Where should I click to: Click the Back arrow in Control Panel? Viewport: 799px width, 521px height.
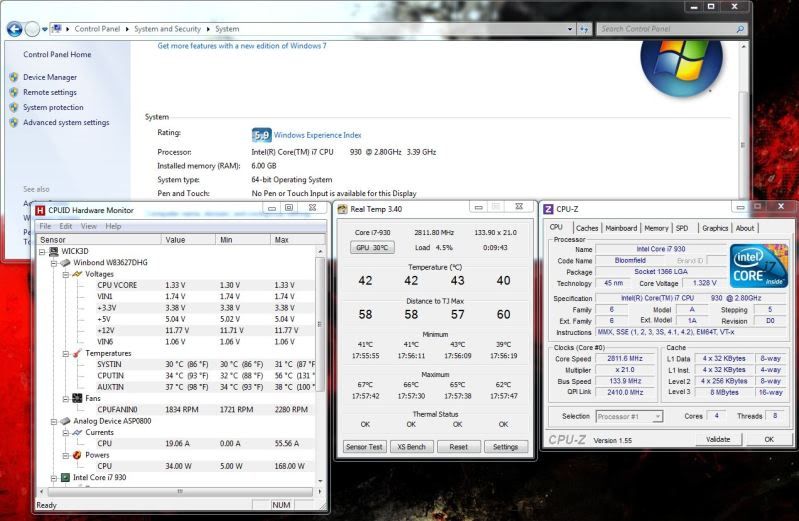coord(15,29)
